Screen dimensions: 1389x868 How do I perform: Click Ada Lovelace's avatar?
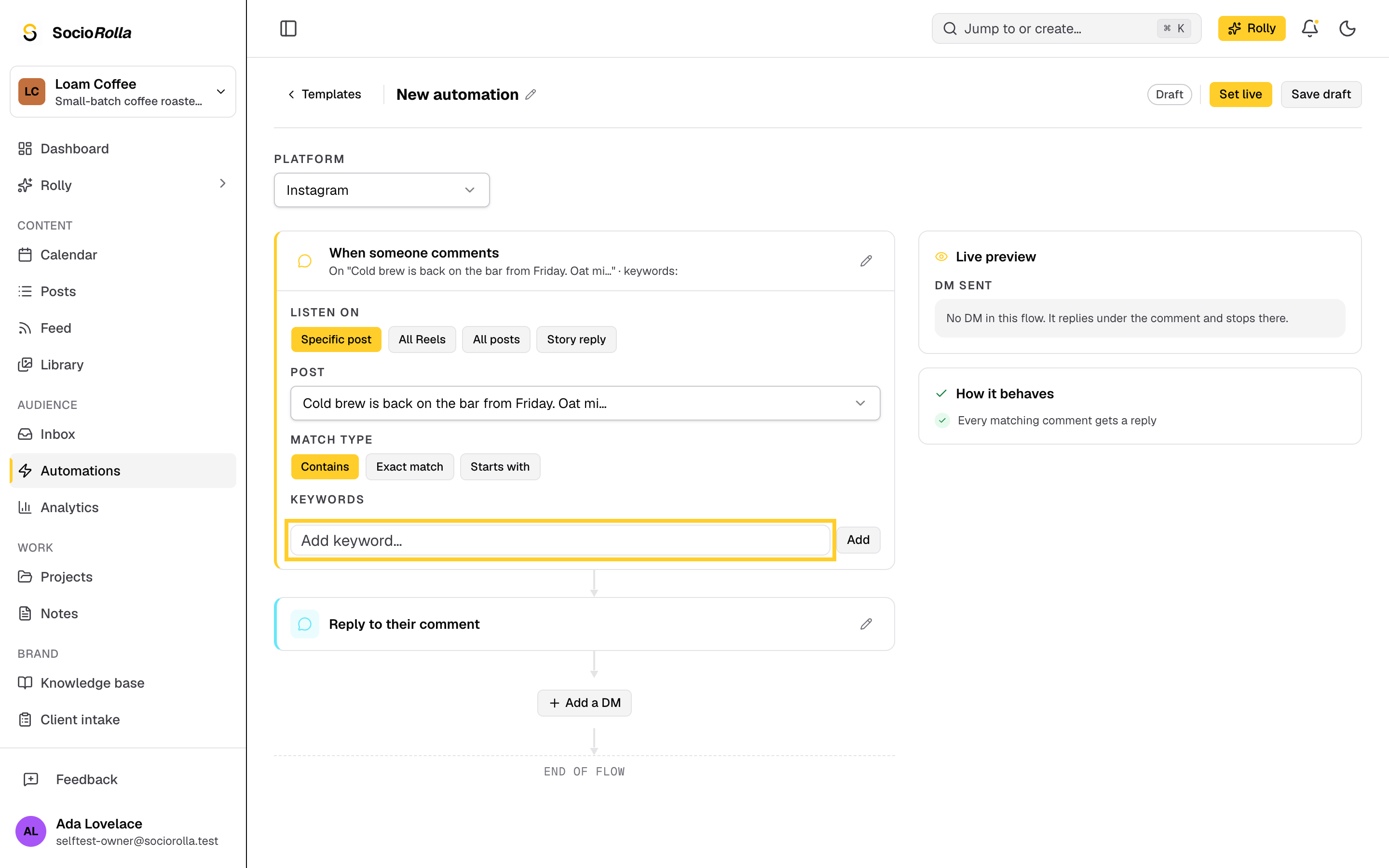point(30,831)
